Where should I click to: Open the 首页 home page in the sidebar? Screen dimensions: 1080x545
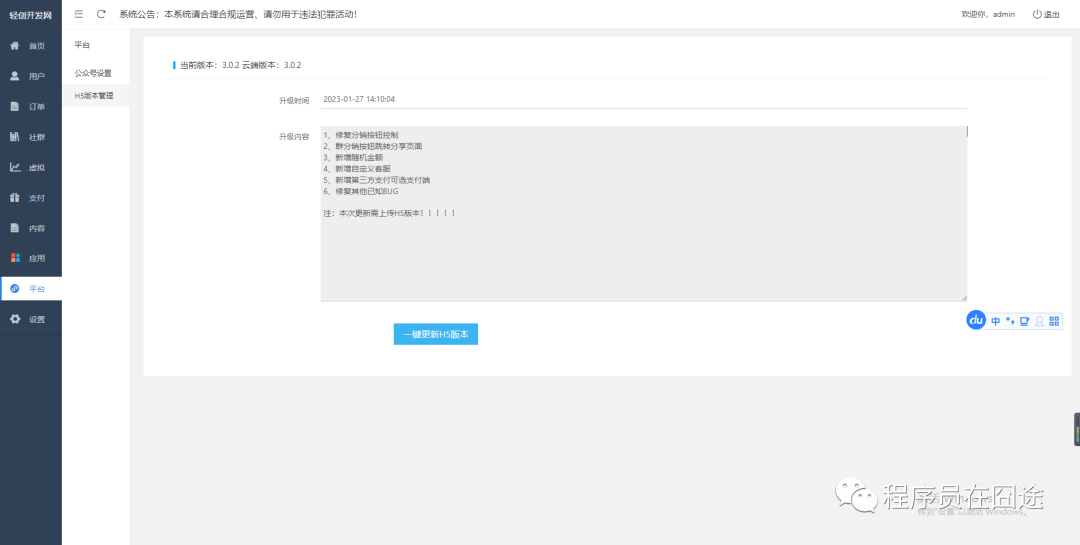pyautogui.click(x=31, y=46)
